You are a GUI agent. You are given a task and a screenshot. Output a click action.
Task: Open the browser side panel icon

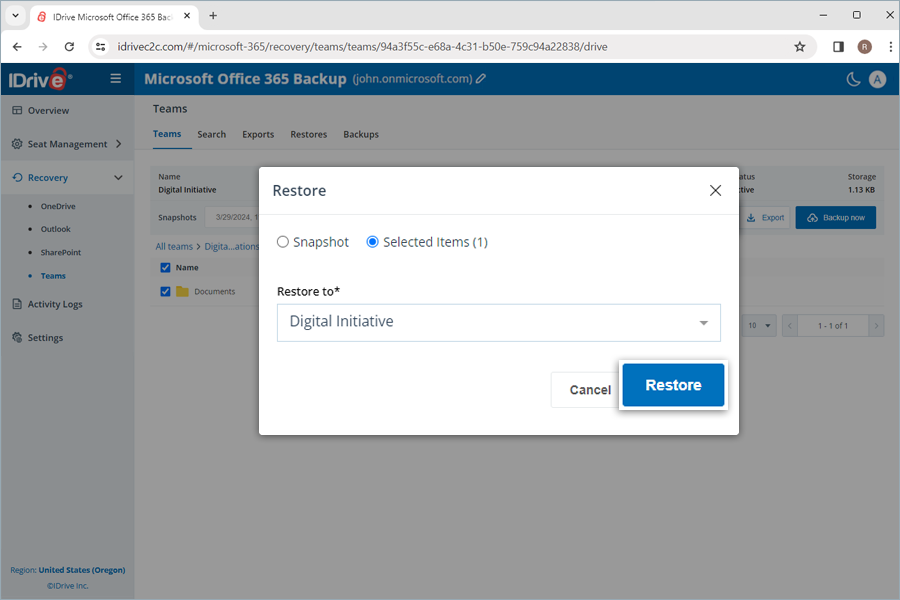(x=838, y=47)
